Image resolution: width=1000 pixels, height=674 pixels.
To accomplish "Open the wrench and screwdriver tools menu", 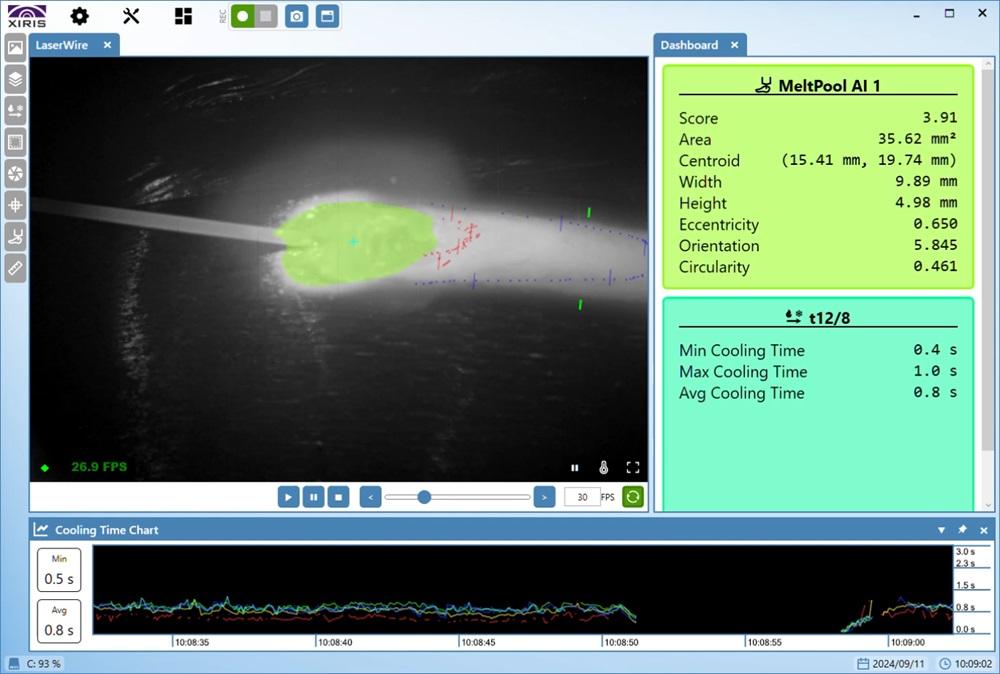I will [x=131, y=16].
